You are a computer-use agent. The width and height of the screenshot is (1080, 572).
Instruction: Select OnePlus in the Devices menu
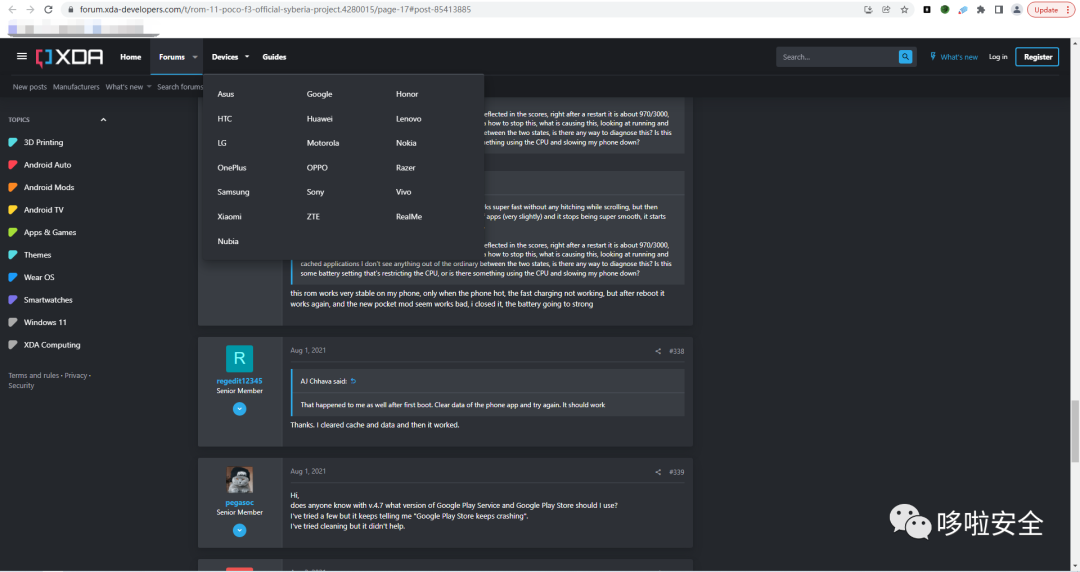click(x=232, y=168)
